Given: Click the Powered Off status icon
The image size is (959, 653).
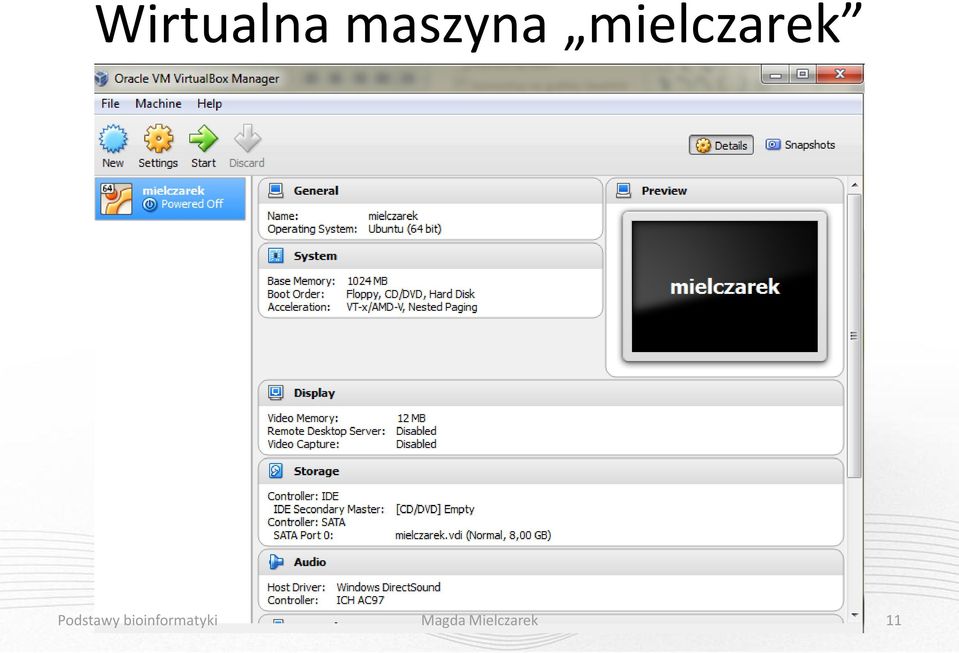Looking at the screenshot, I should tap(150, 205).
